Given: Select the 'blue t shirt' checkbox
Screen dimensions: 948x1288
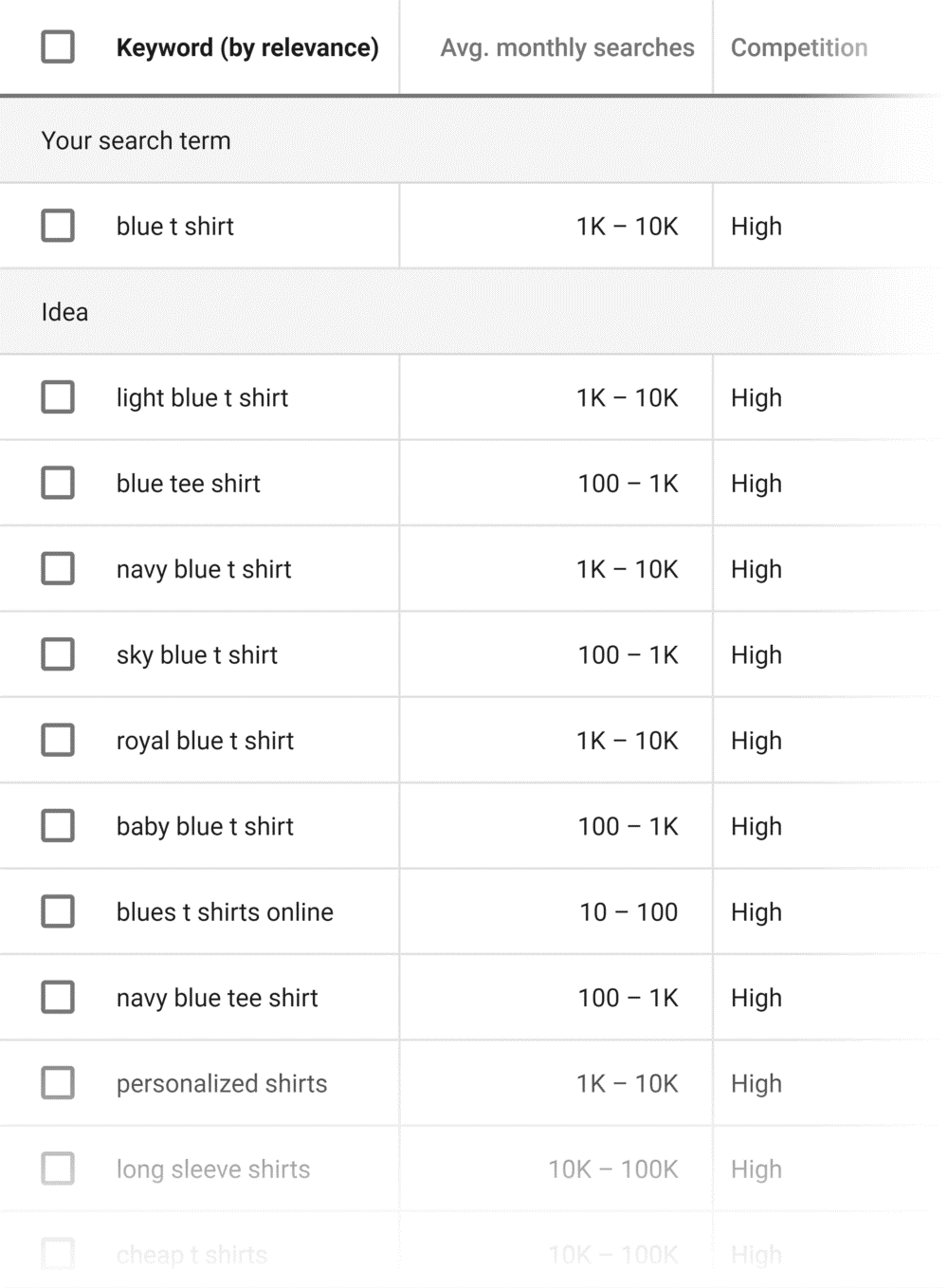Looking at the screenshot, I should coord(58,226).
